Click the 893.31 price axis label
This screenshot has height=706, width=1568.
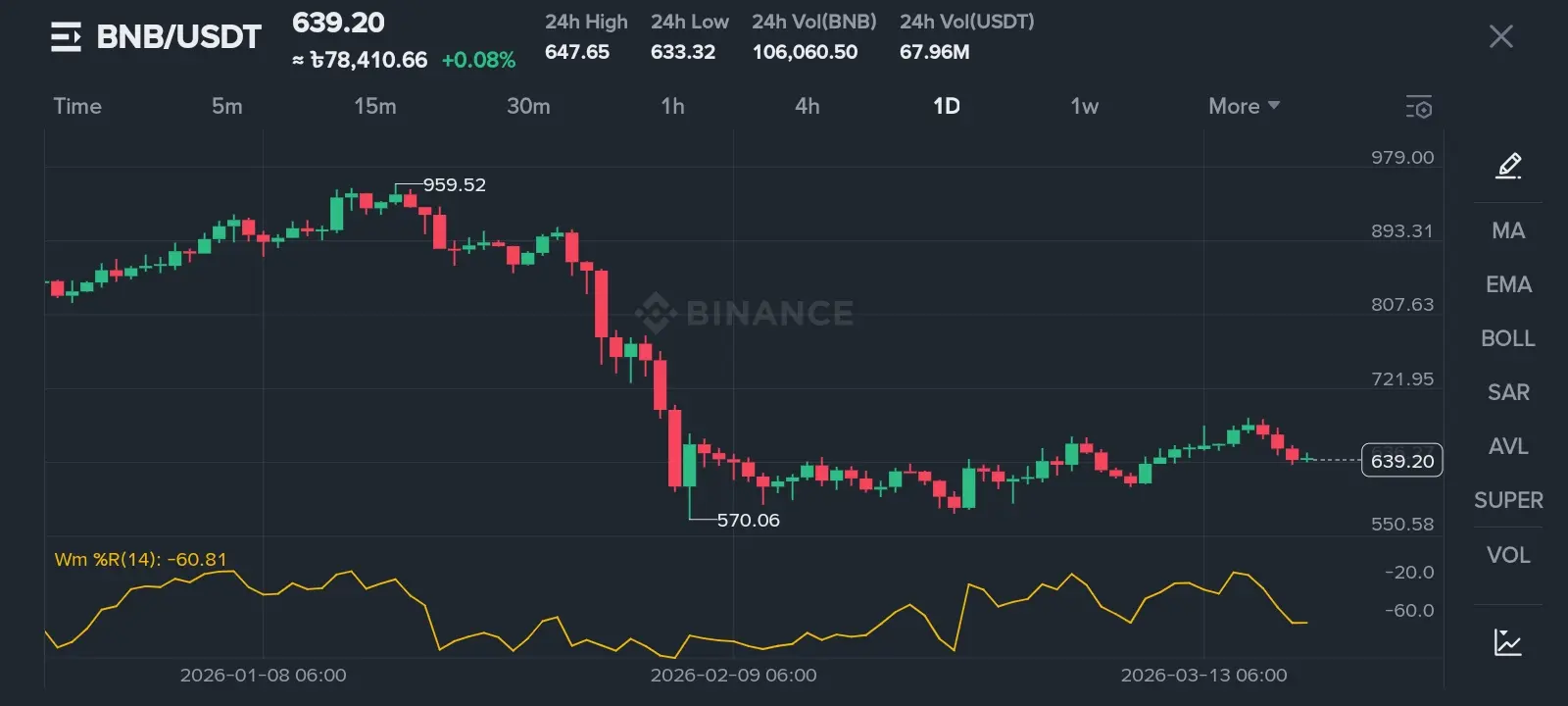1402,231
